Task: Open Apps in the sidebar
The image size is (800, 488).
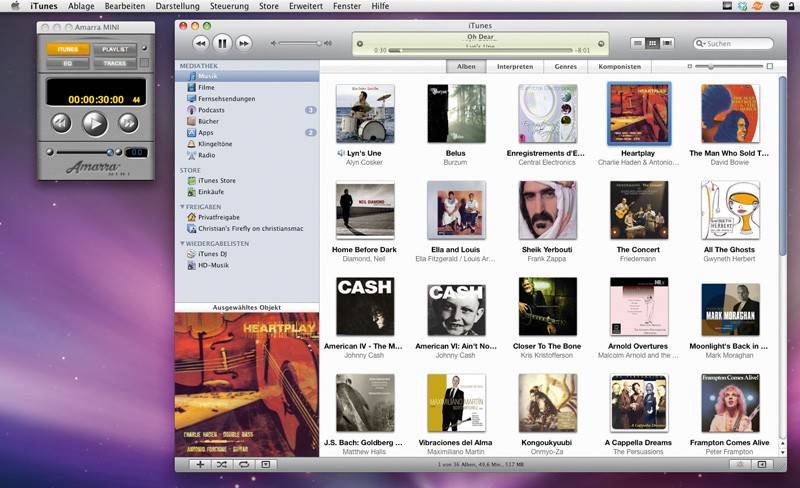Action: (x=247, y=133)
